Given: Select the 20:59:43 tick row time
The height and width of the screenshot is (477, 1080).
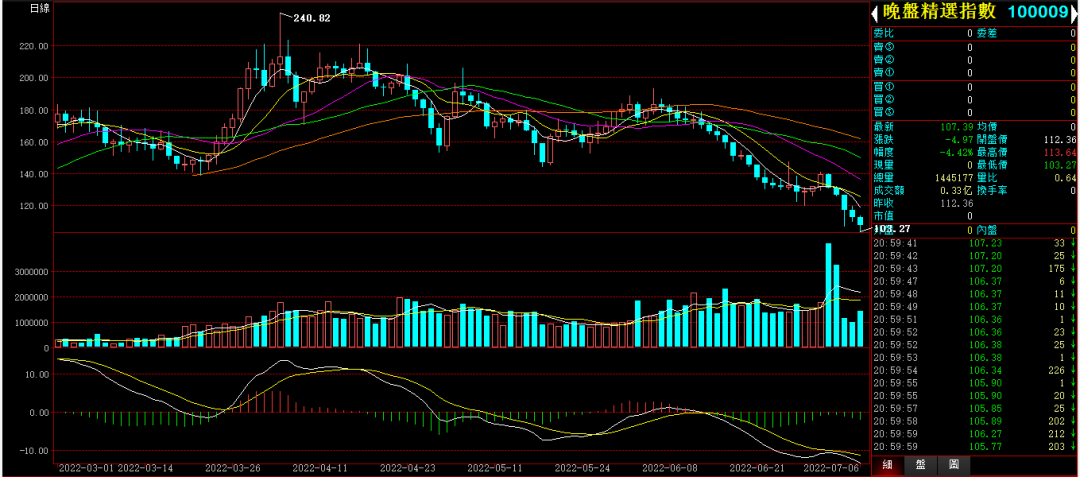Looking at the screenshot, I should 894,268.
